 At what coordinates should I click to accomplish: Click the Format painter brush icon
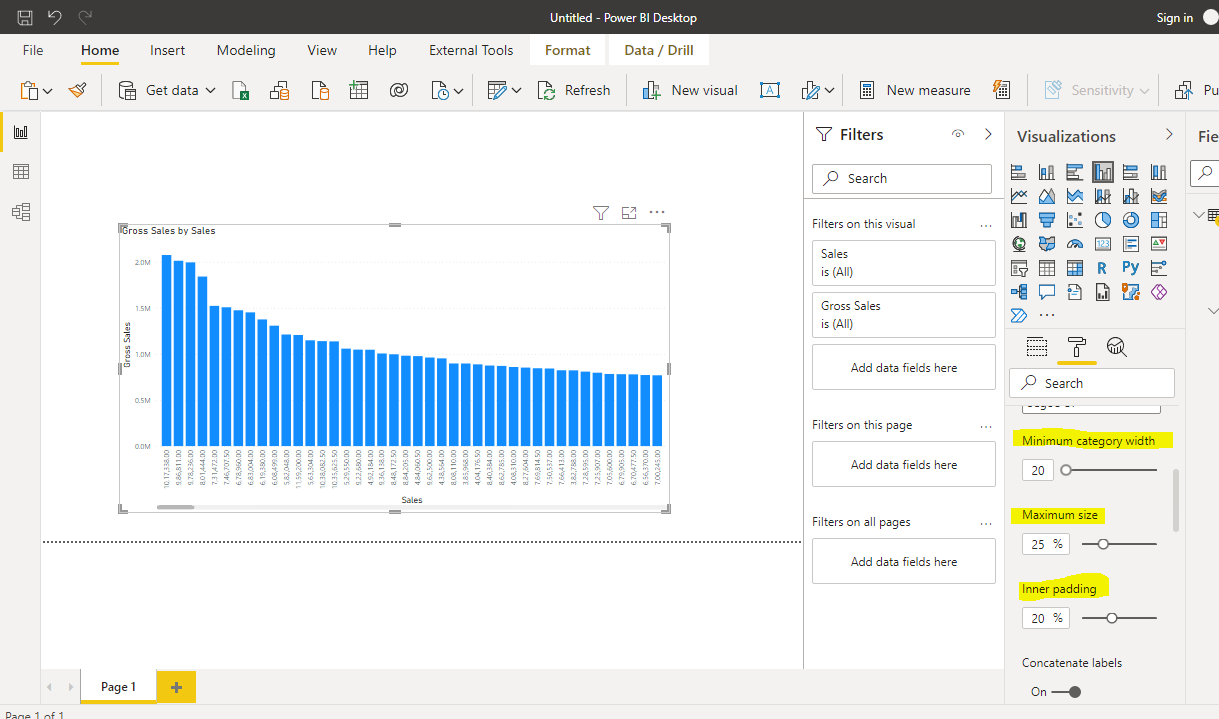(77, 90)
